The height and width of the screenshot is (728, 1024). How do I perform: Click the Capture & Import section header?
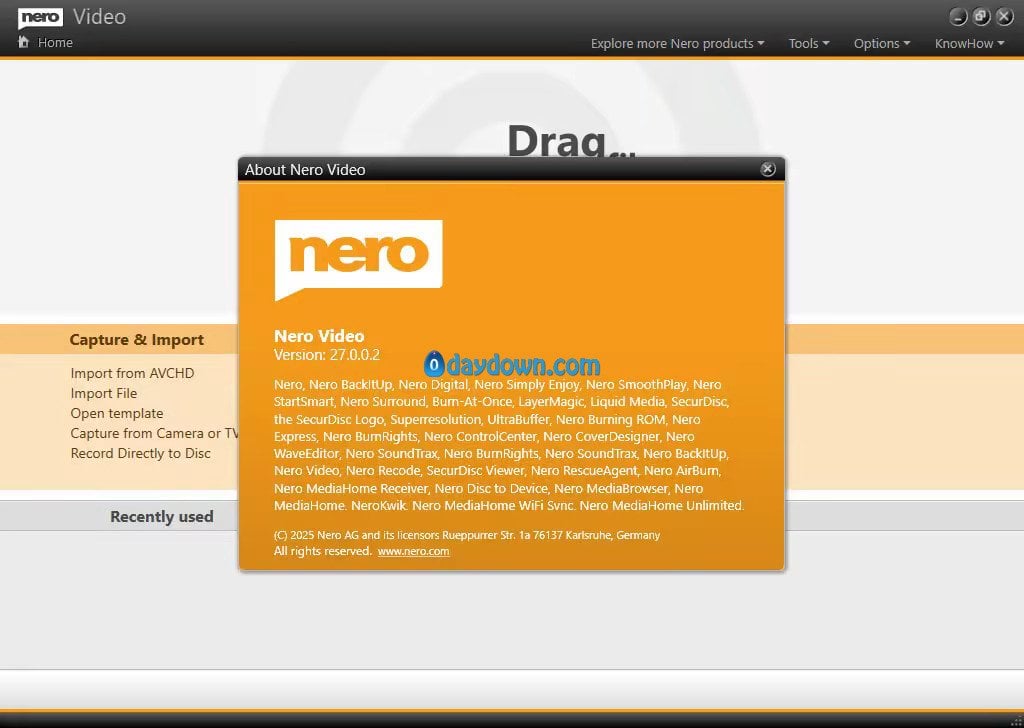click(136, 340)
